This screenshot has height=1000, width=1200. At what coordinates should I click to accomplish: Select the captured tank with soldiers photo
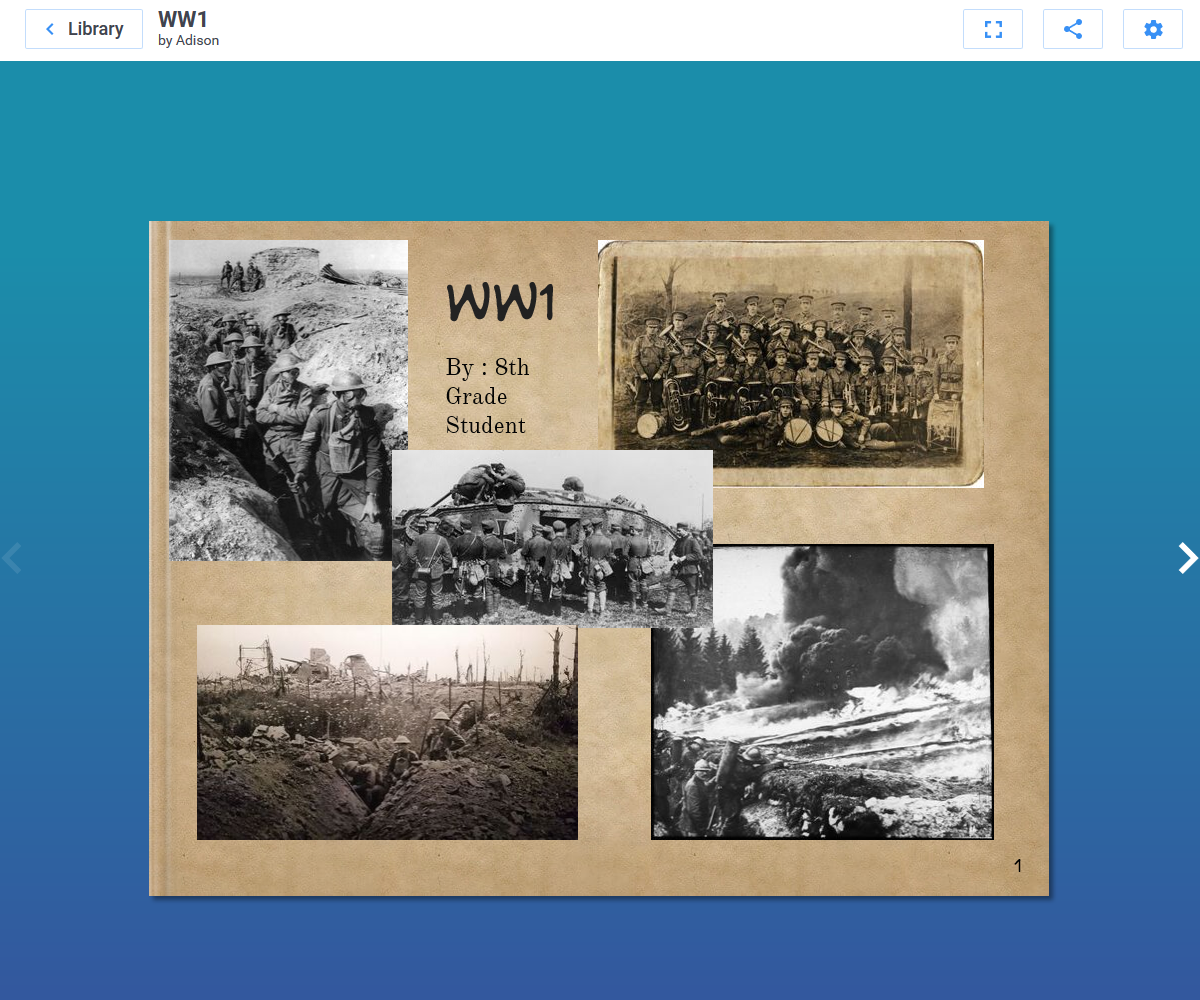pyautogui.click(x=552, y=537)
